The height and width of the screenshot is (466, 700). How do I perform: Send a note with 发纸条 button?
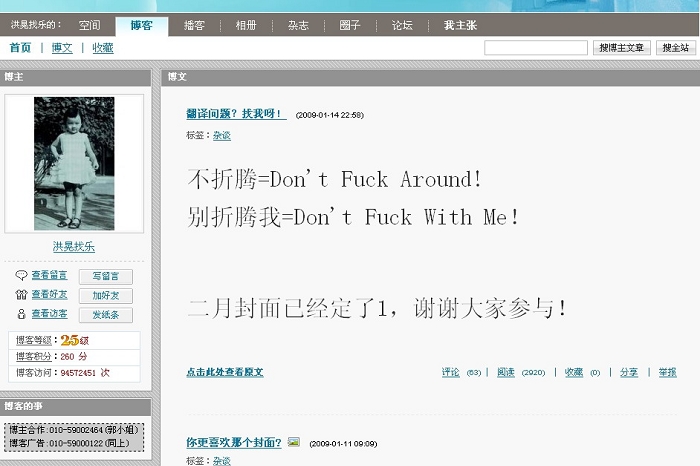click(105, 315)
